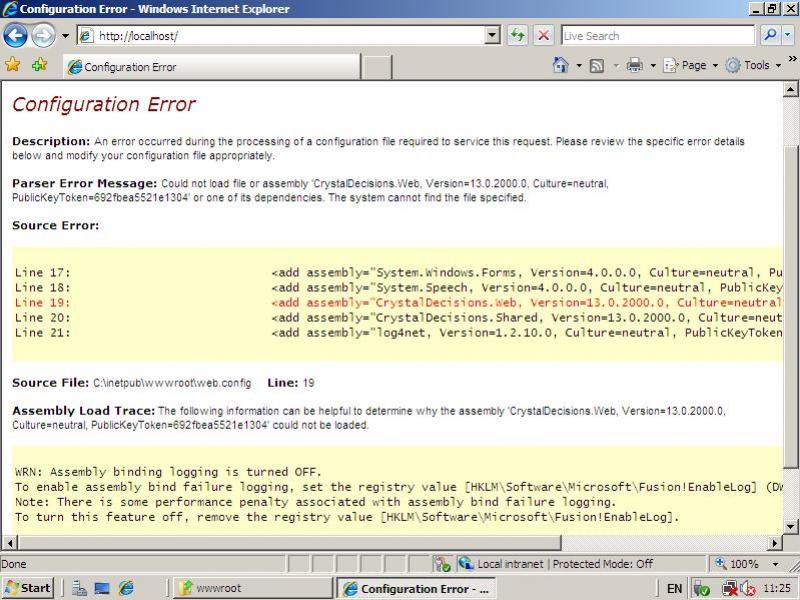This screenshot has width=800, height=600.
Task: Click the tray green shield icon
Action: click(x=702, y=588)
